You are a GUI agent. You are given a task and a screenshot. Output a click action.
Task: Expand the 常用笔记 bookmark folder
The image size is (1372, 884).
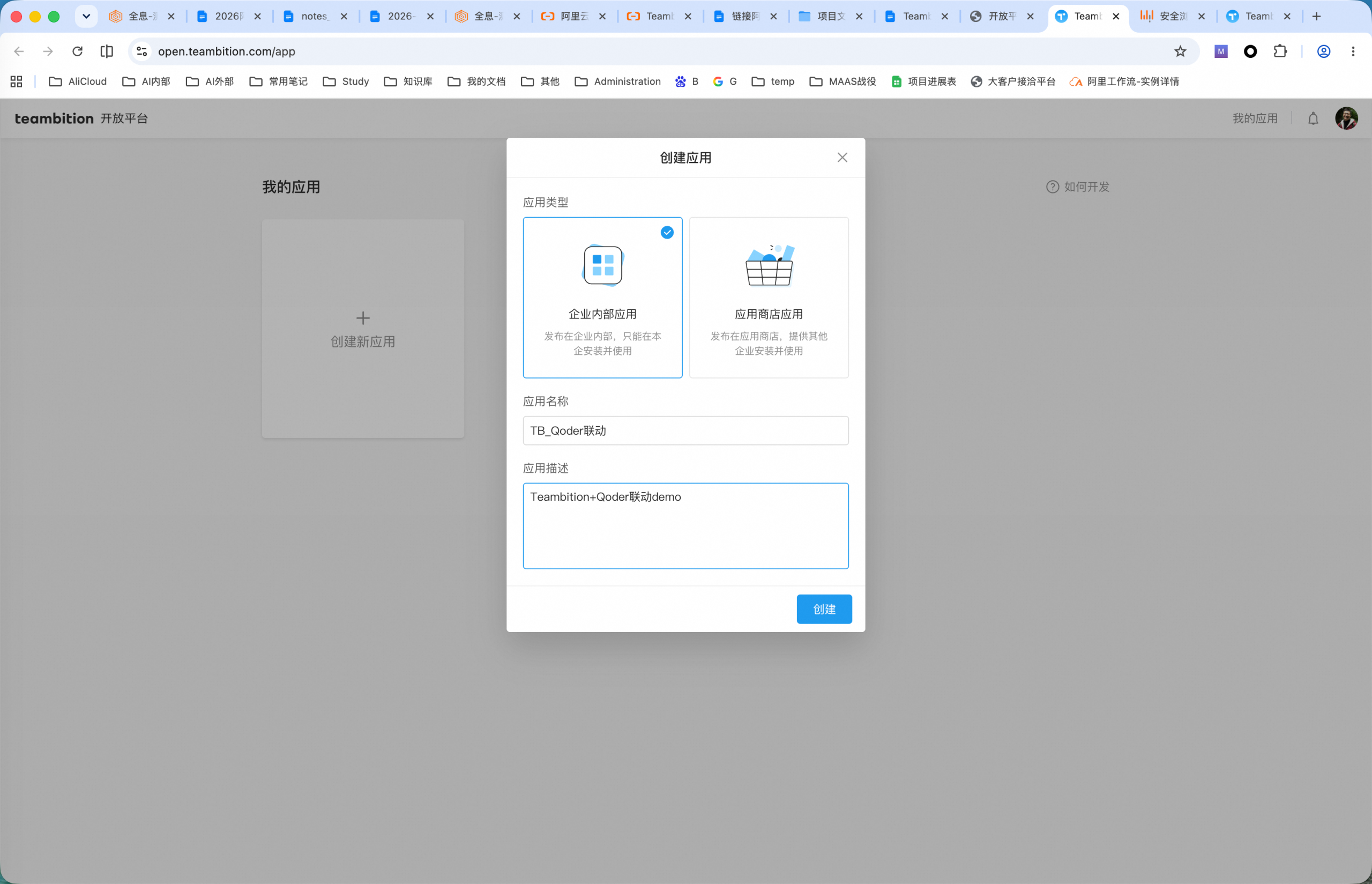278,81
